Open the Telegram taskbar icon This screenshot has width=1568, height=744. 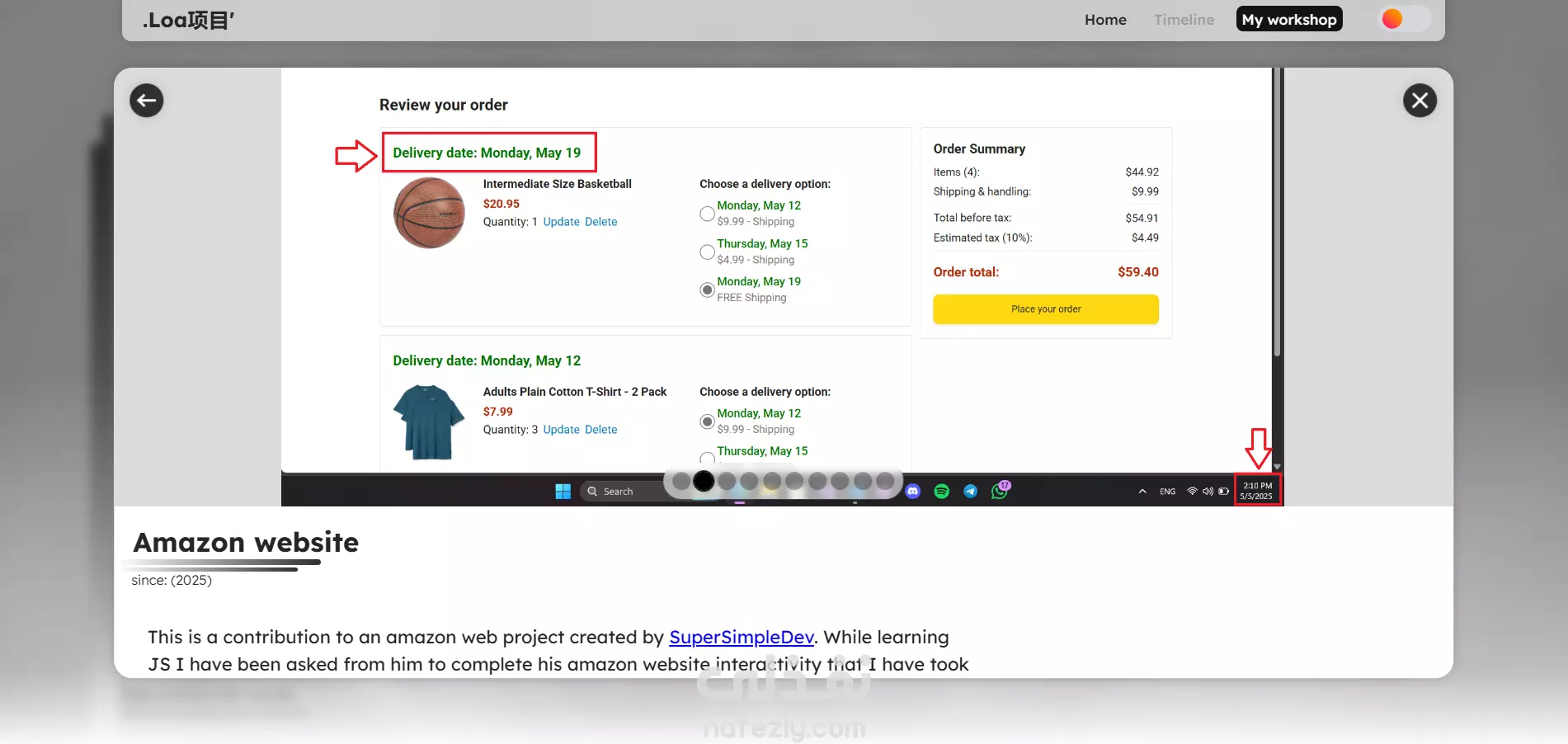(x=971, y=492)
